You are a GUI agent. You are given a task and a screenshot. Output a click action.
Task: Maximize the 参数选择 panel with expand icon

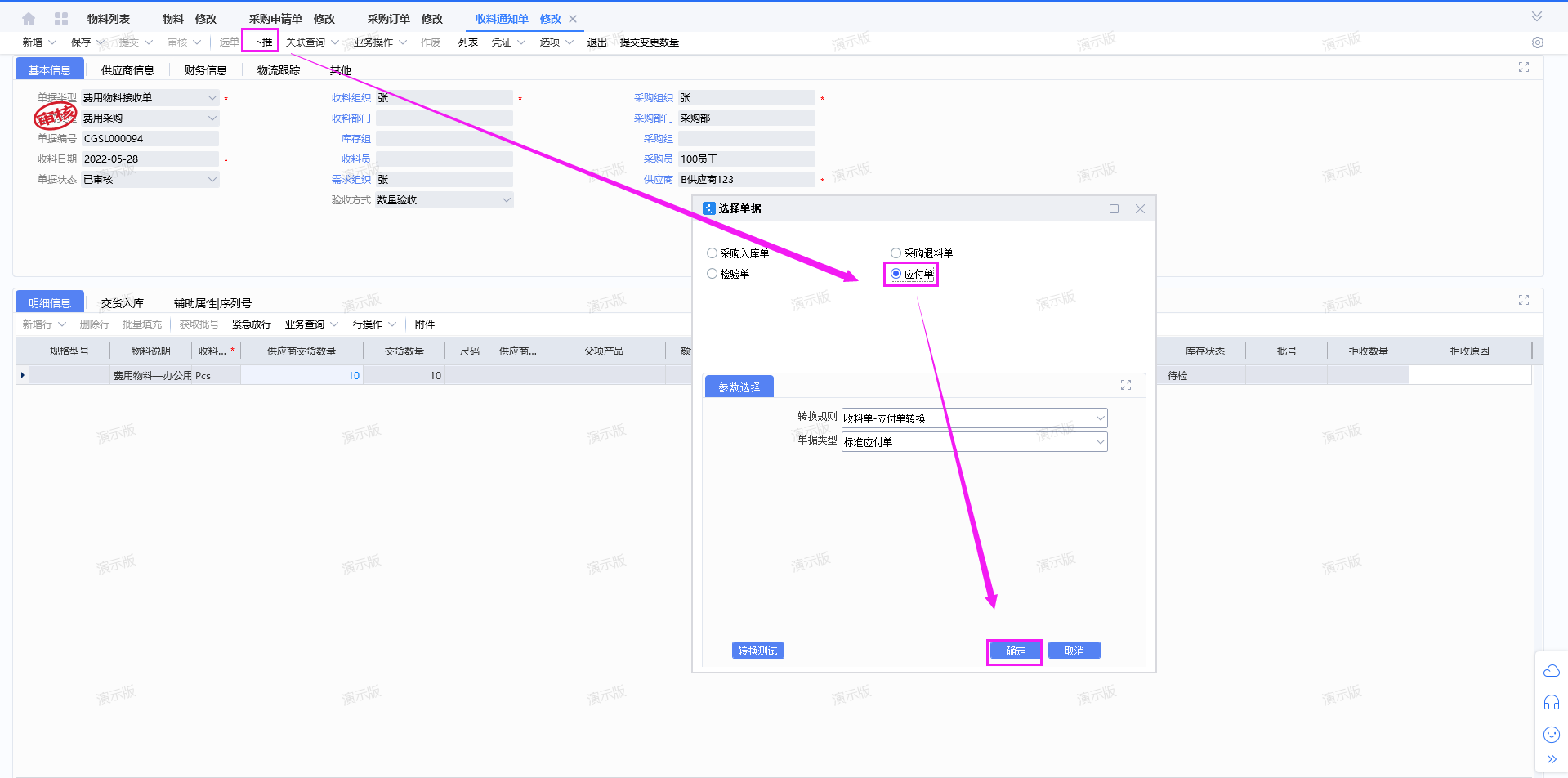1125,385
